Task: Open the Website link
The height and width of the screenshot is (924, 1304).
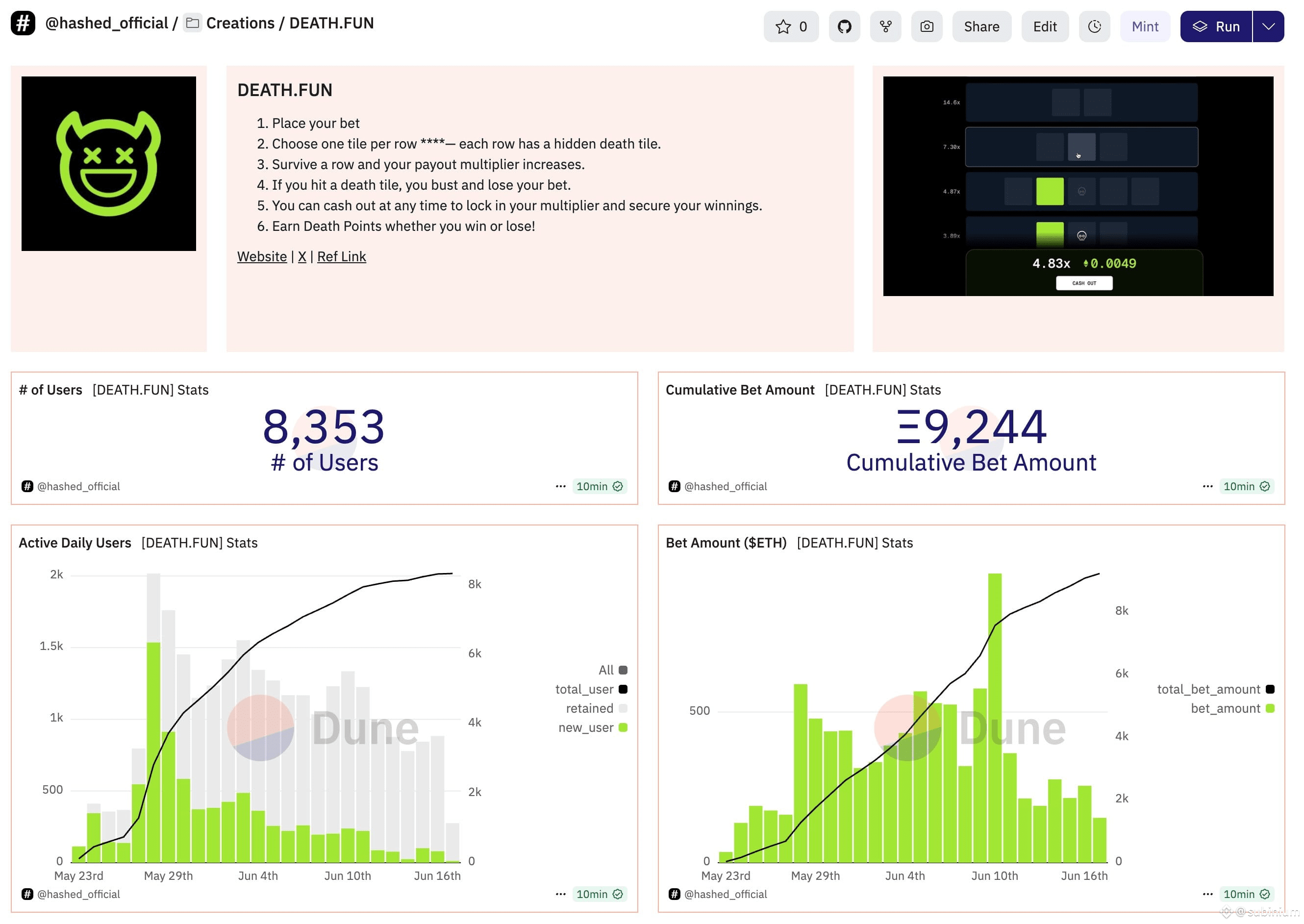Action: pos(262,256)
